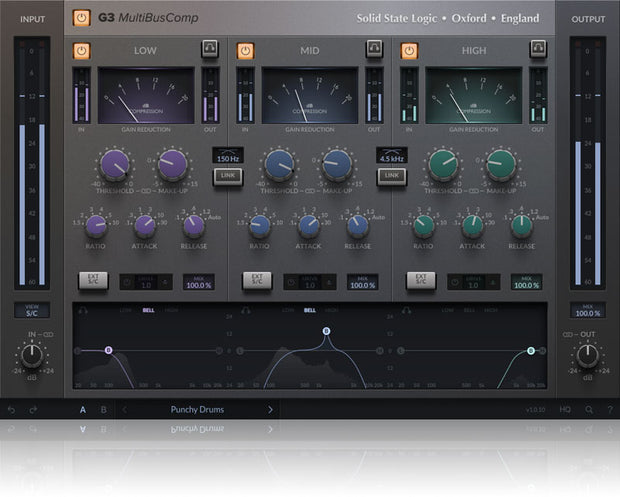The image size is (620, 497).
Task: Toggle the MID band Drive power icon
Action: click(x=291, y=282)
